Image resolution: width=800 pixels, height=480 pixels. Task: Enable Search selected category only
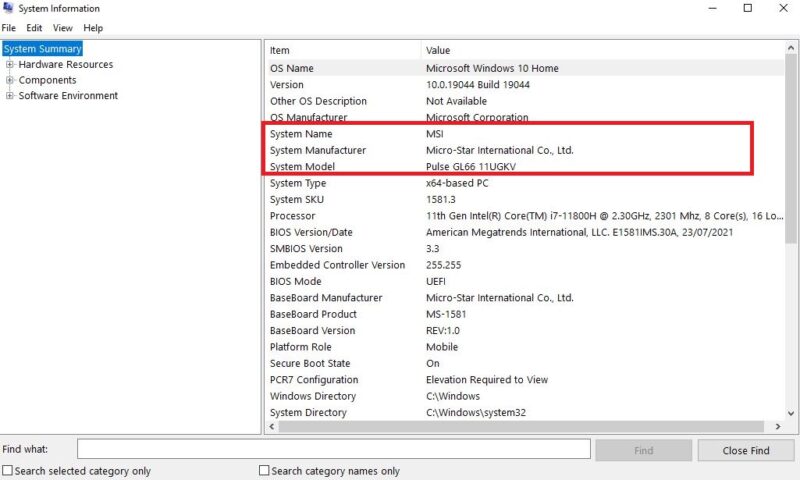pyautogui.click(x=8, y=470)
